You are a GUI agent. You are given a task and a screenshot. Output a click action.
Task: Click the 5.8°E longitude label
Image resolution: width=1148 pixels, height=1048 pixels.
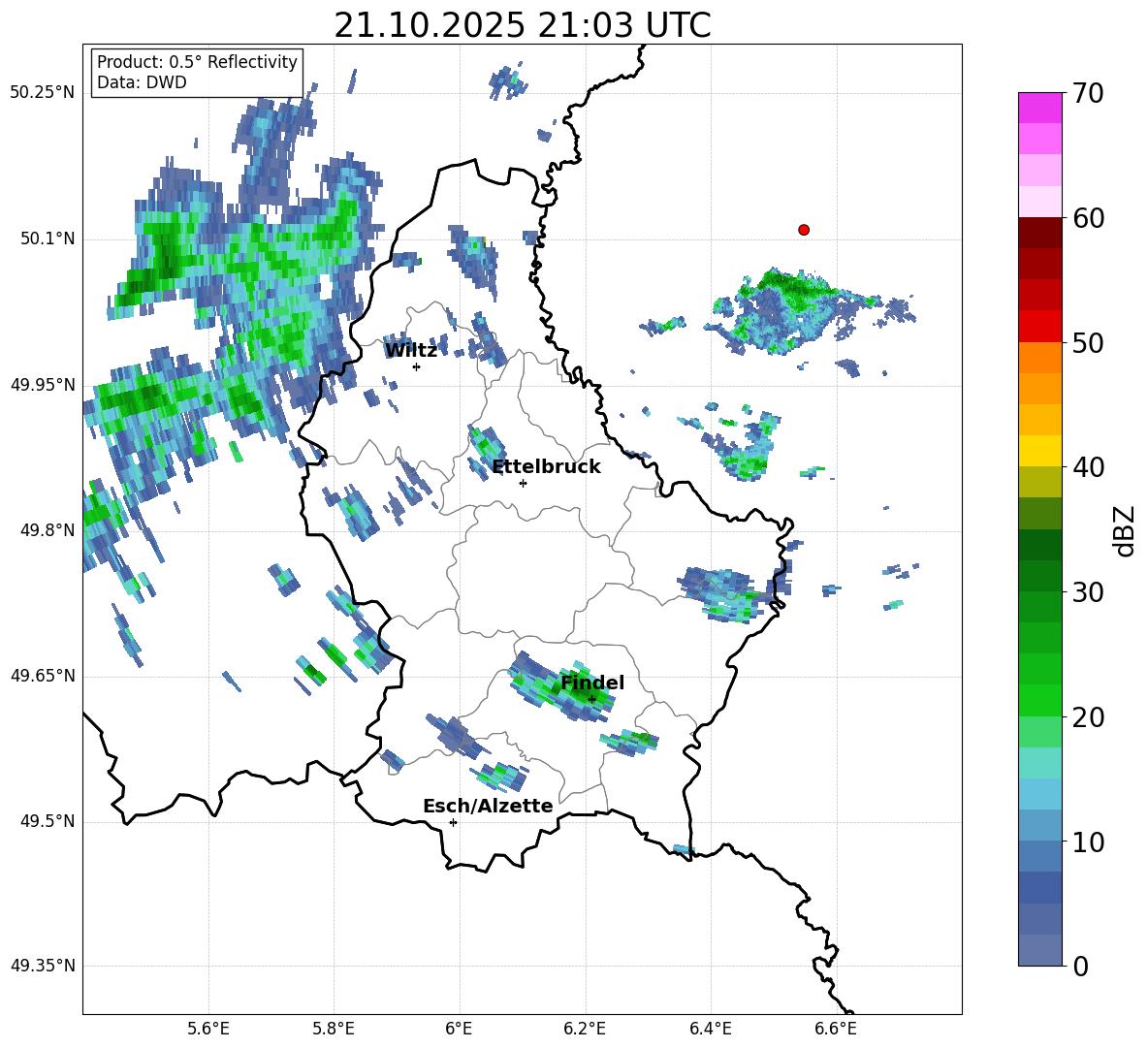[x=334, y=1029]
